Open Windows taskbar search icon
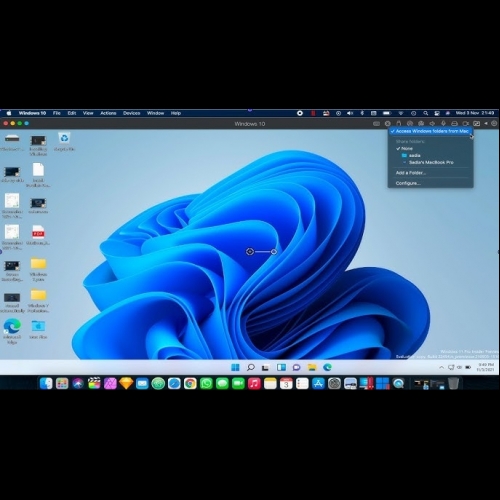The width and height of the screenshot is (500, 500). pos(250,367)
